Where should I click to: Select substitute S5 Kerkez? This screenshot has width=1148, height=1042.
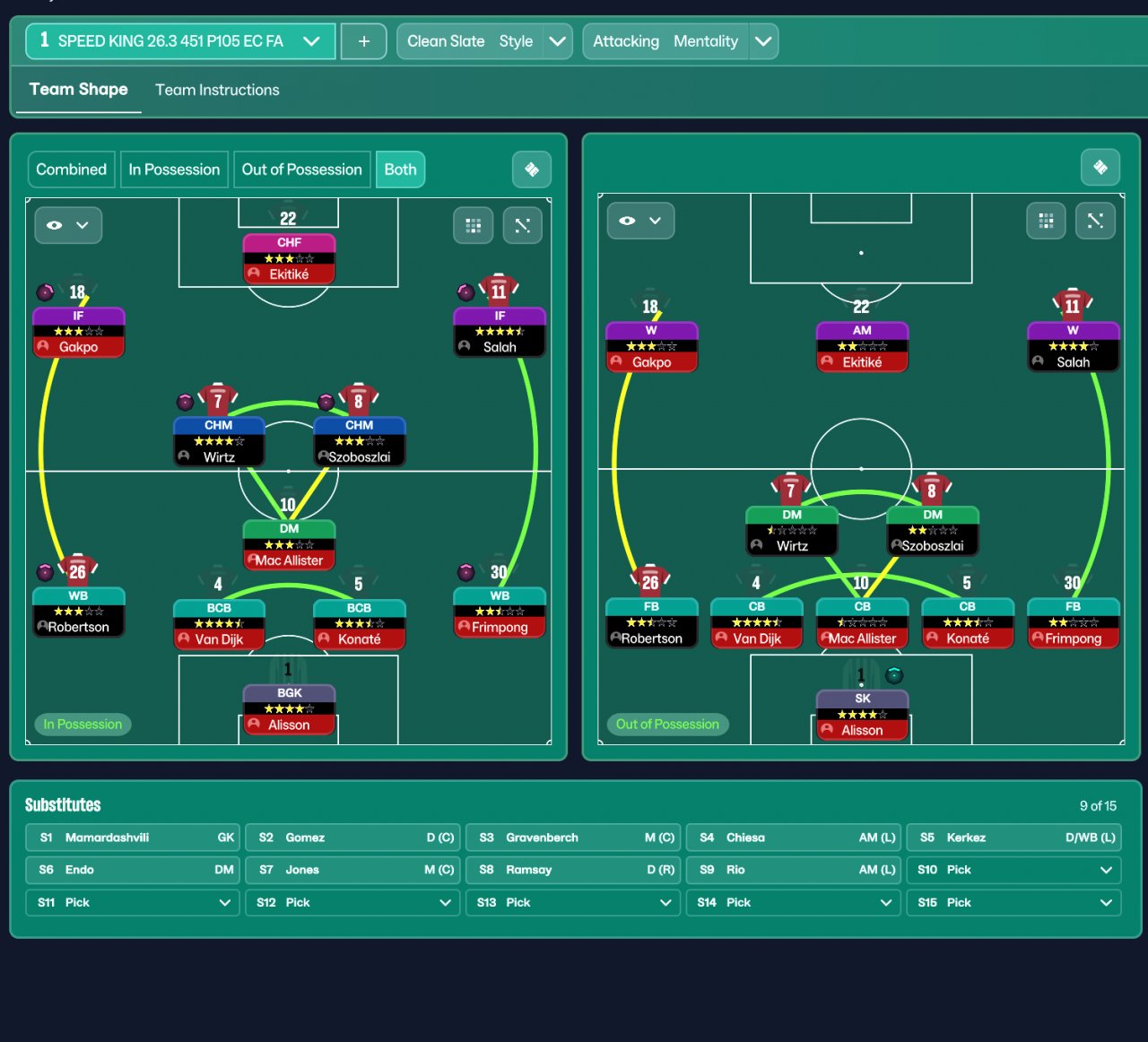(x=1013, y=838)
